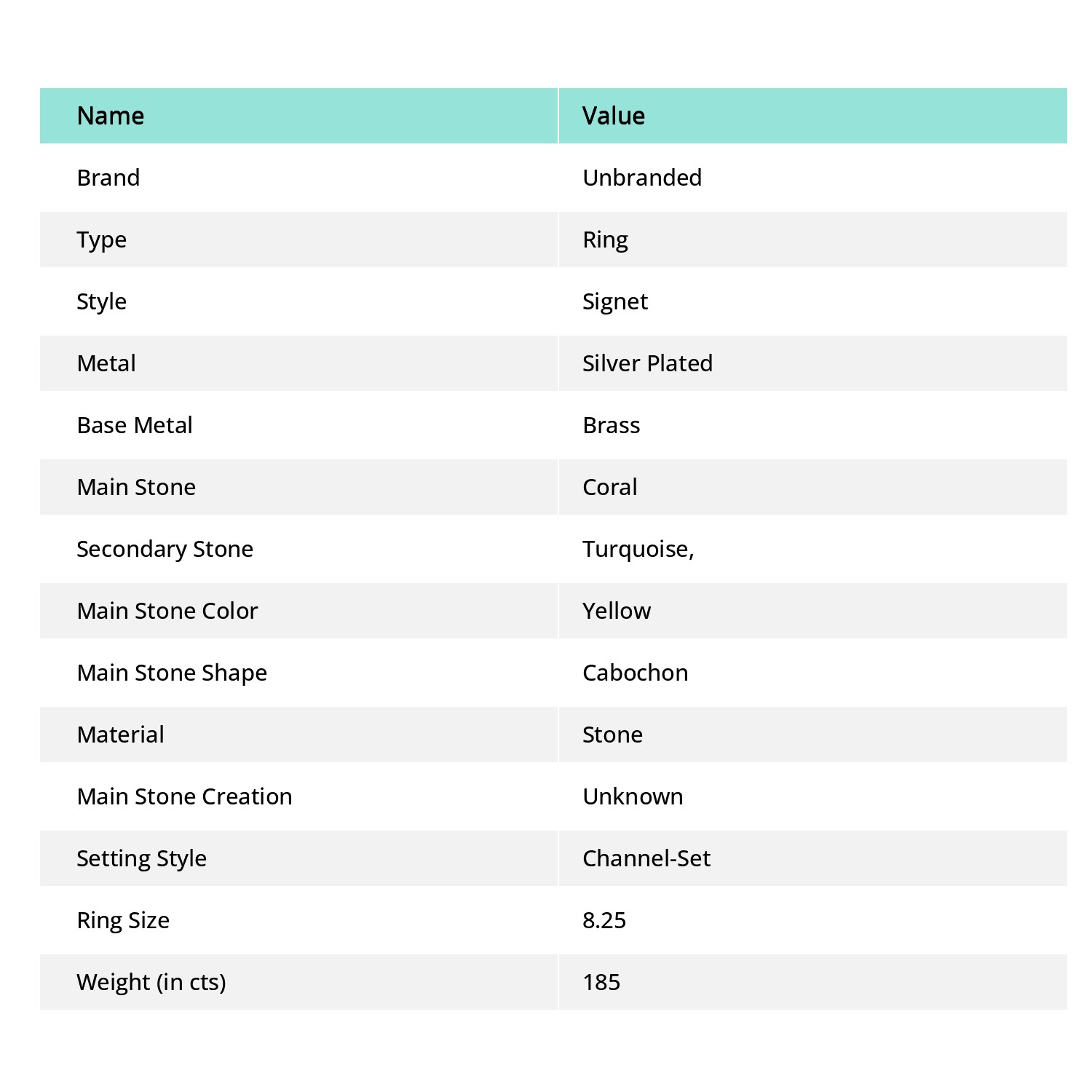Screen dimensions: 1092x1092
Task: Click the Channel-Set value cell
Action: coord(646,858)
